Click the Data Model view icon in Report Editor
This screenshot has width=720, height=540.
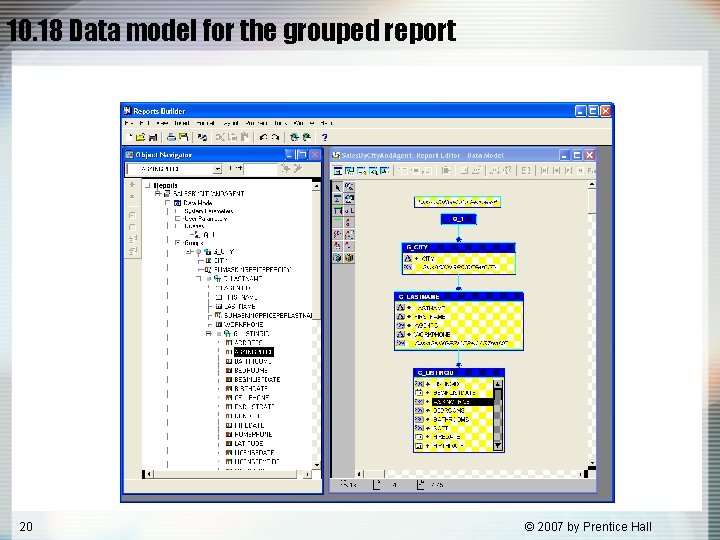coord(338,170)
